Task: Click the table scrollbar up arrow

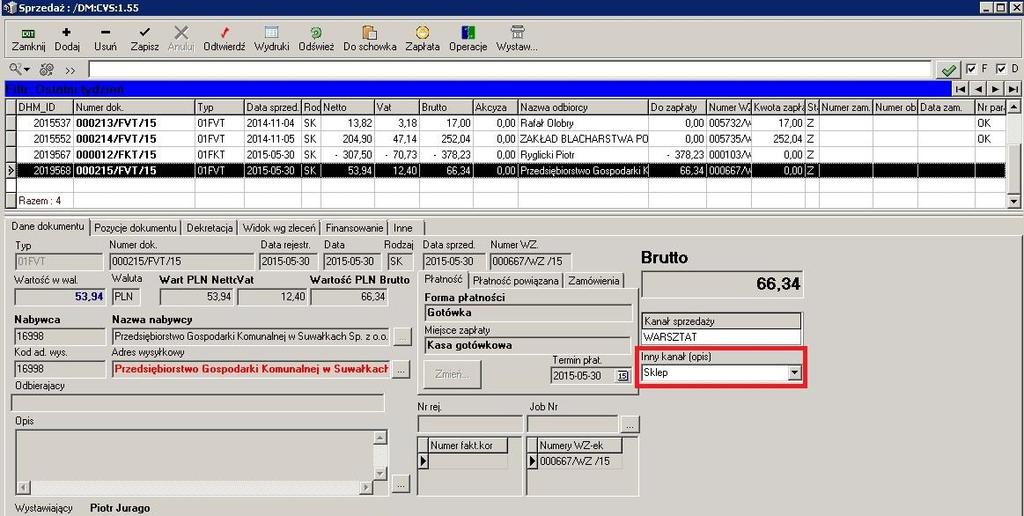Action: pos(1014,106)
